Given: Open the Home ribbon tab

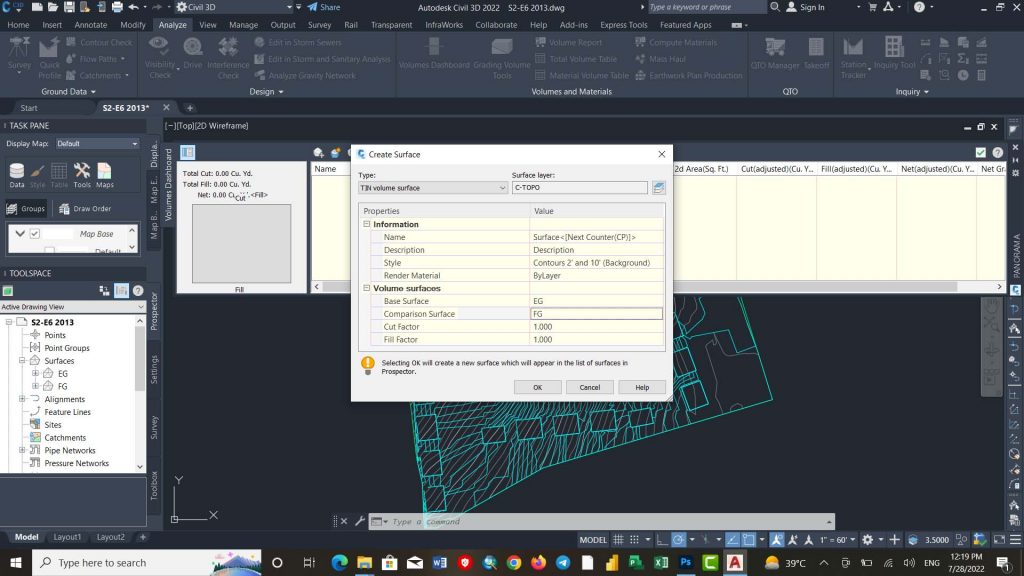Looking at the screenshot, I should pyautogui.click(x=18, y=25).
